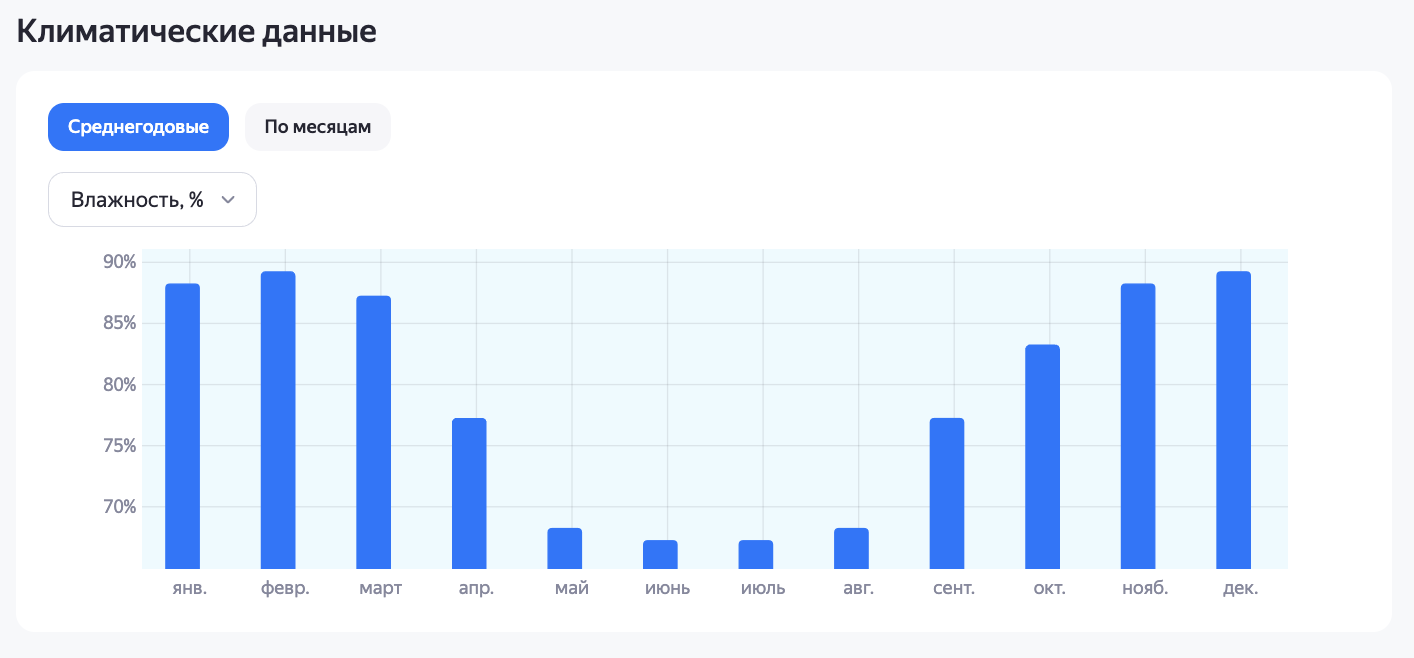Click the September bar above сент.
The height and width of the screenshot is (658, 1414).
(x=946, y=493)
